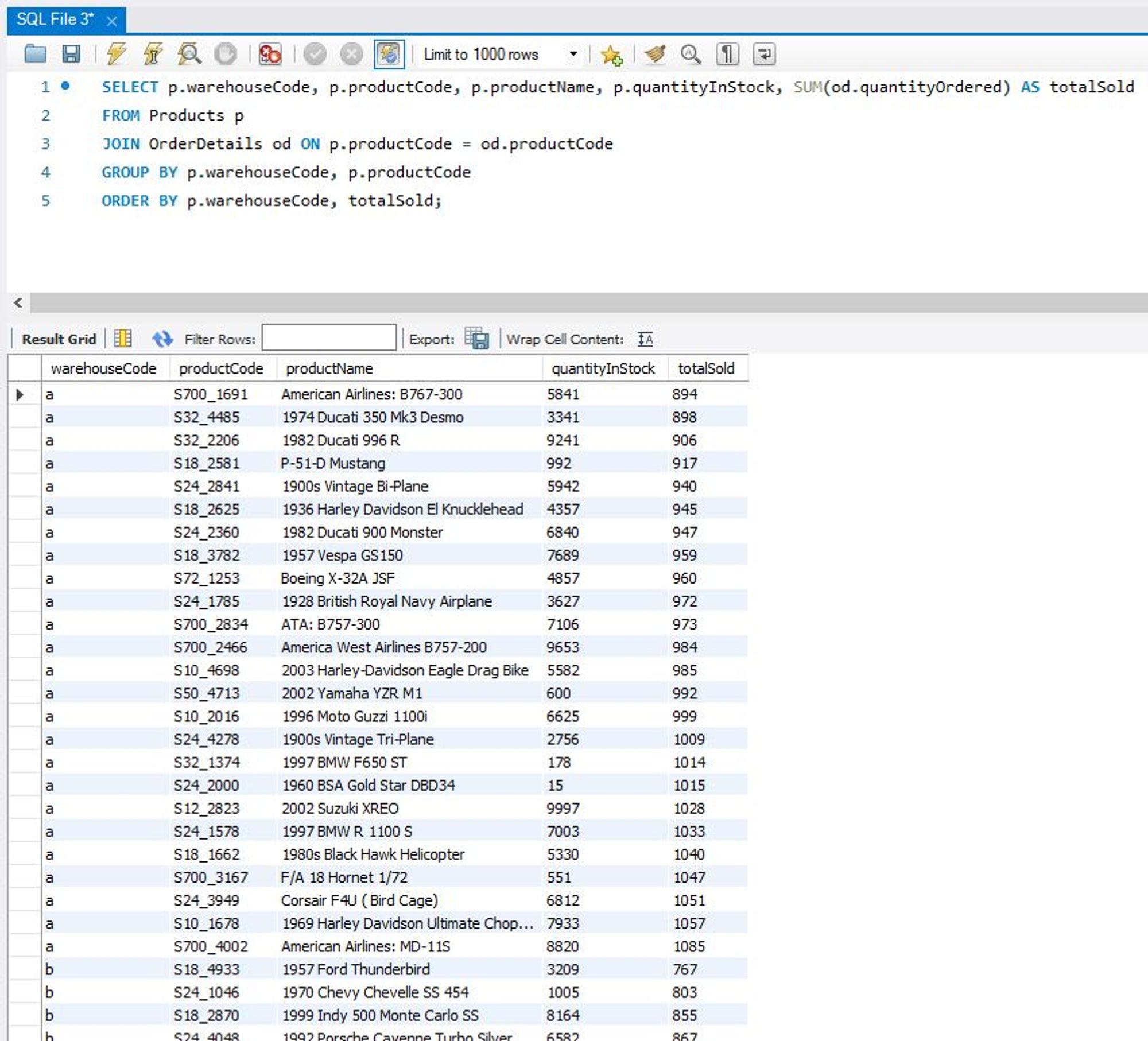Screen dimensions: 1148x1041
Task: Select cell 2002 Yamaha YZR M1
Action: tap(409, 693)
